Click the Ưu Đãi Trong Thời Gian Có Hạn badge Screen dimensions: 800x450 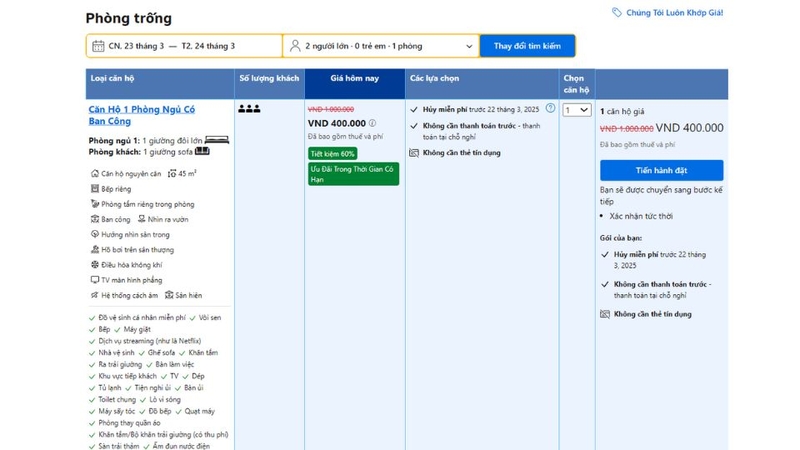click(353, 174)
